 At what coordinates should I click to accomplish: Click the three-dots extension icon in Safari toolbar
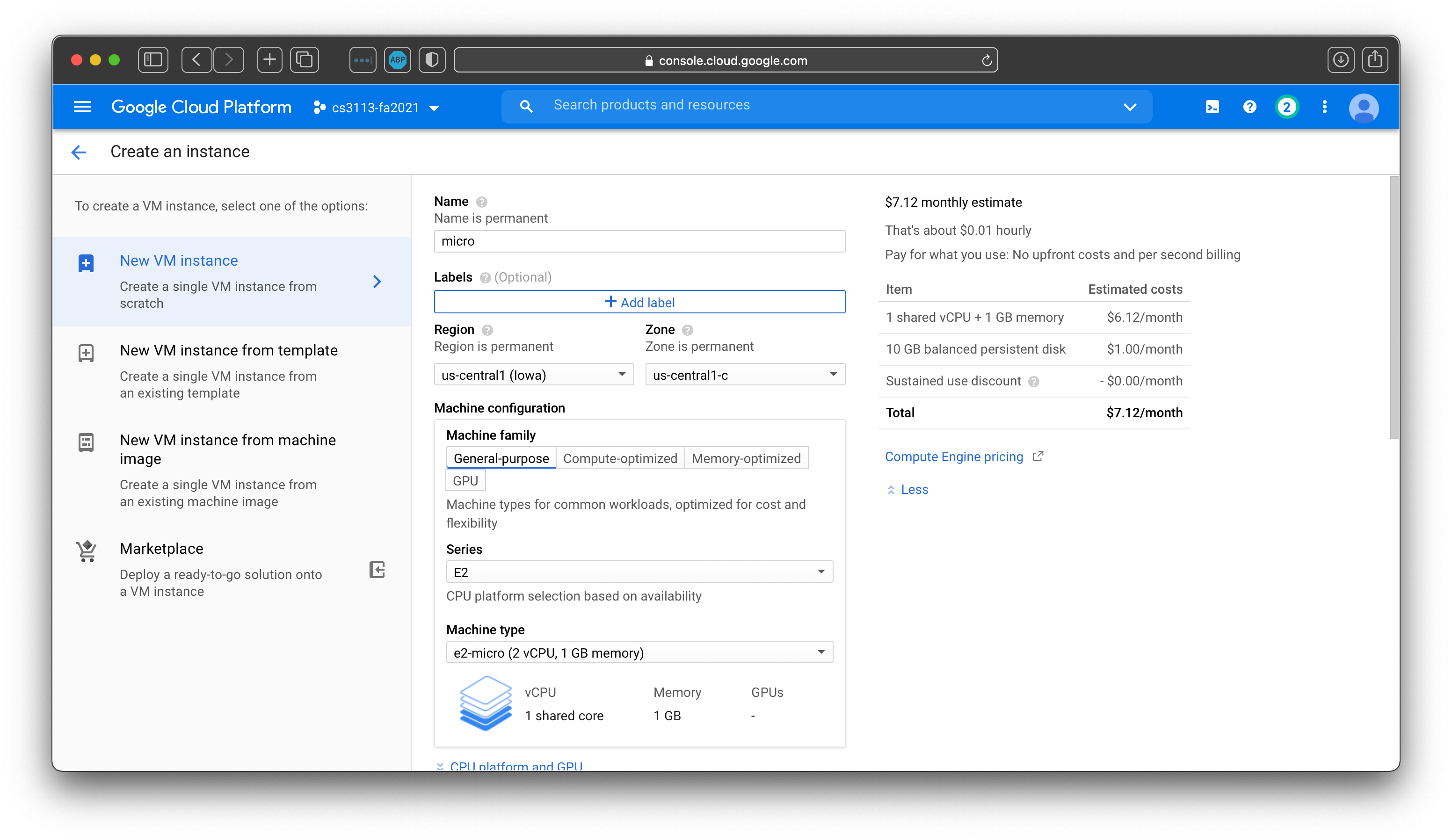[x=363, y=60]
